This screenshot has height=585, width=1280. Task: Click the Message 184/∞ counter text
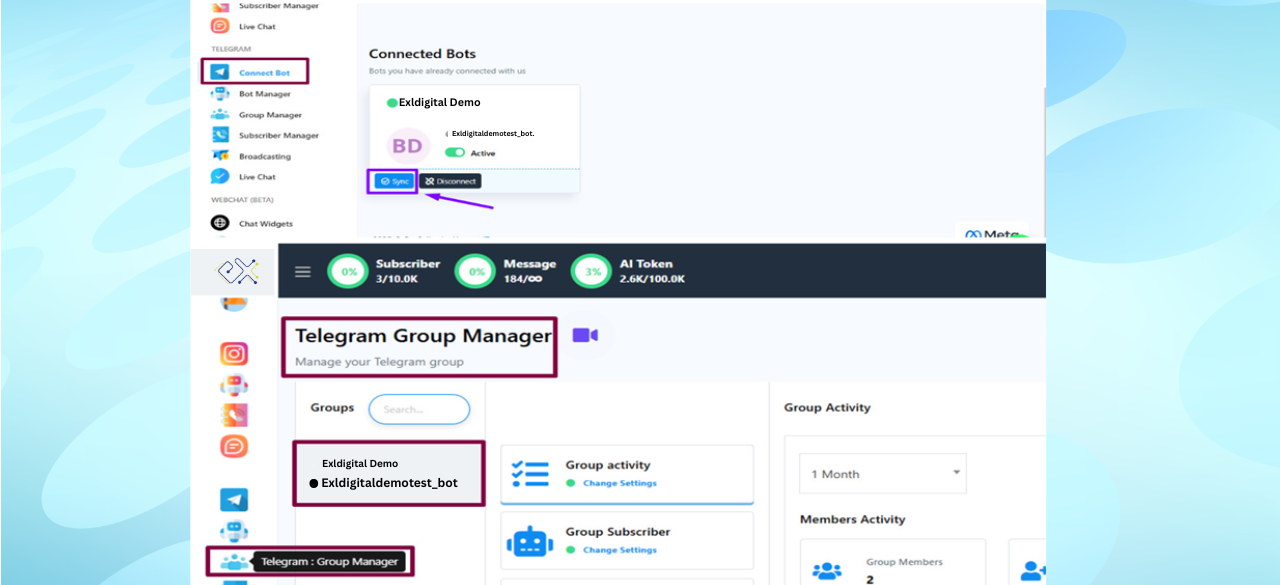pyautogui.click(x=523, y=279)
